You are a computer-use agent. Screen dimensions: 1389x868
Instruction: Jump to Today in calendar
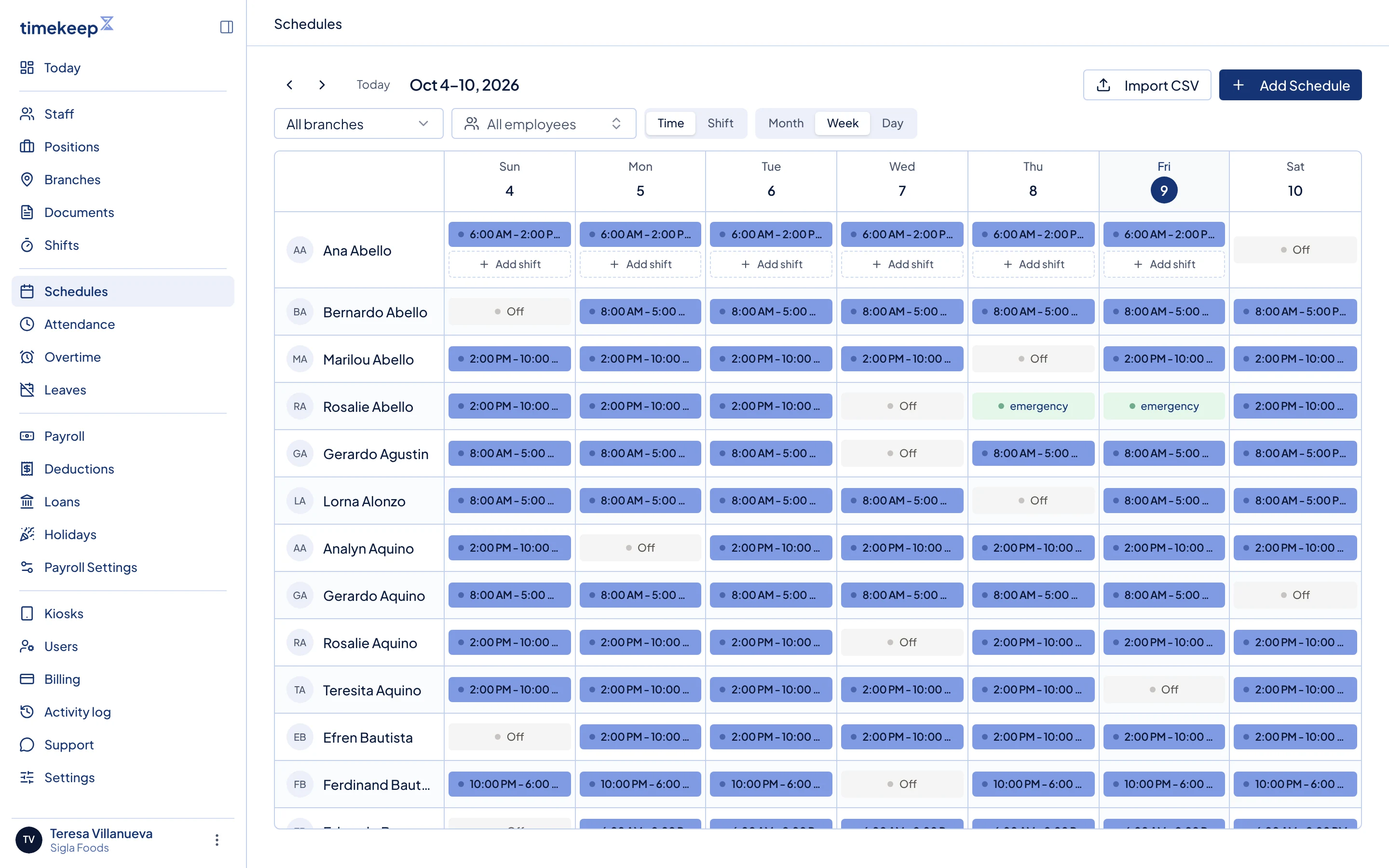373,85
